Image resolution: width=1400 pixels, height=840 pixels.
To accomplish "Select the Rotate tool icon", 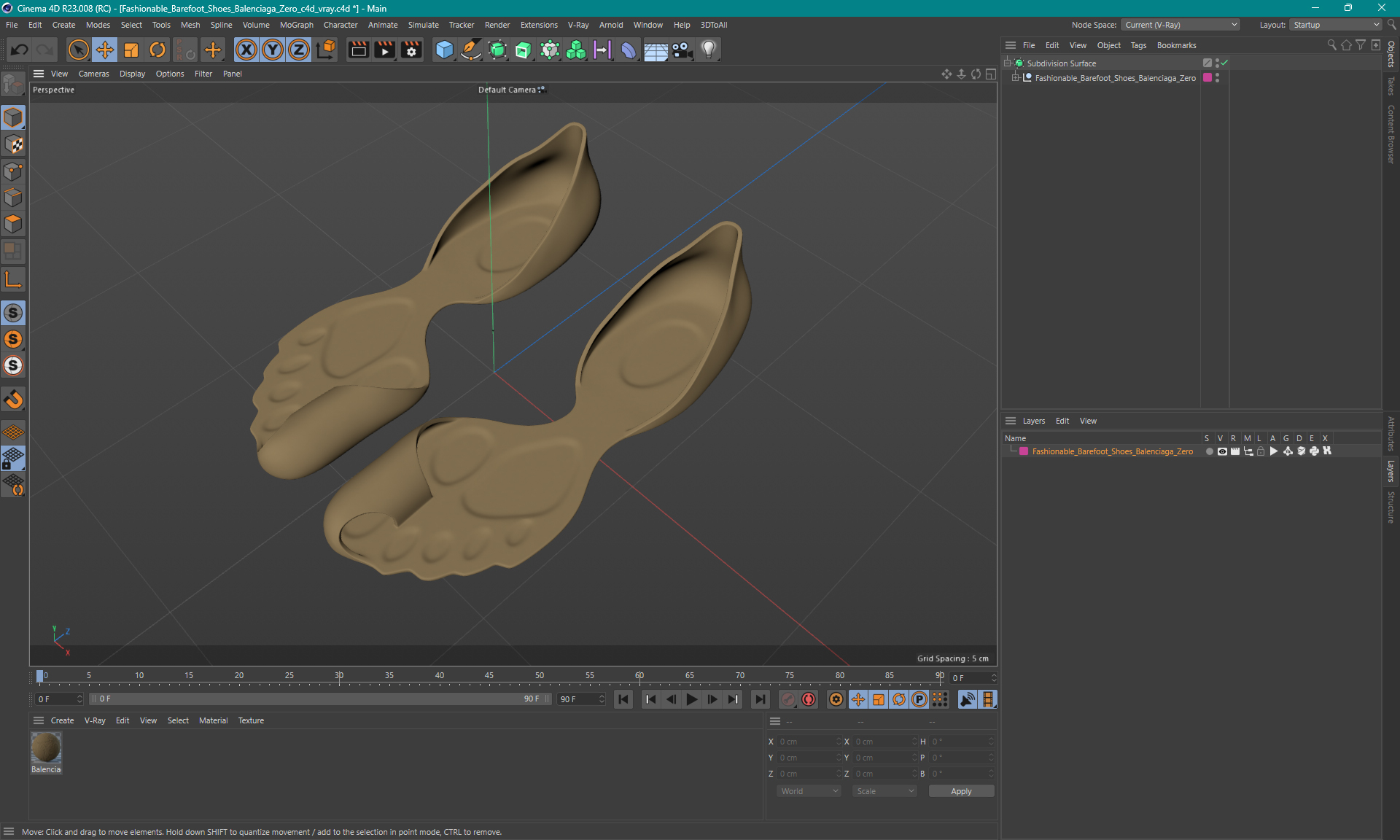I will (x=156, y=49).
